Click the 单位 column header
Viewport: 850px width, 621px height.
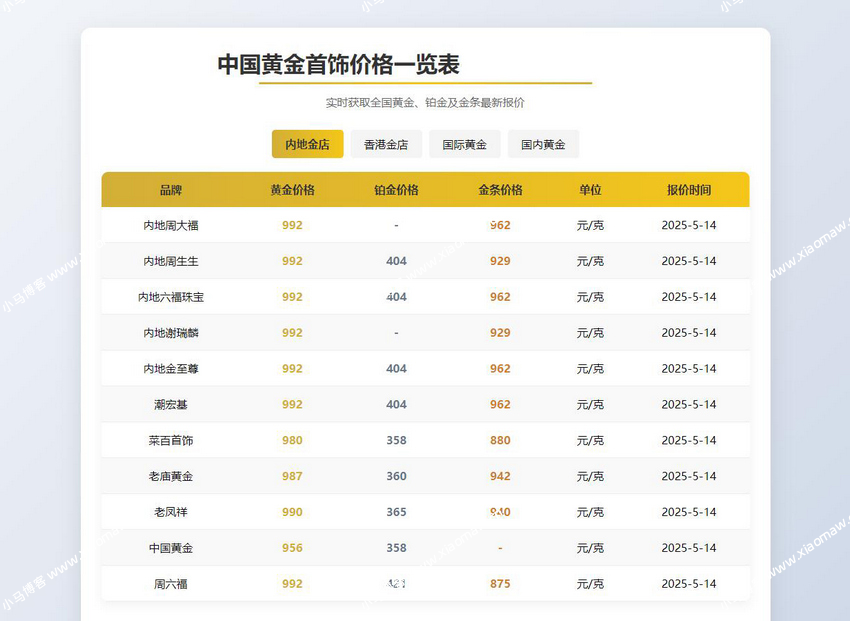[590, 190]
